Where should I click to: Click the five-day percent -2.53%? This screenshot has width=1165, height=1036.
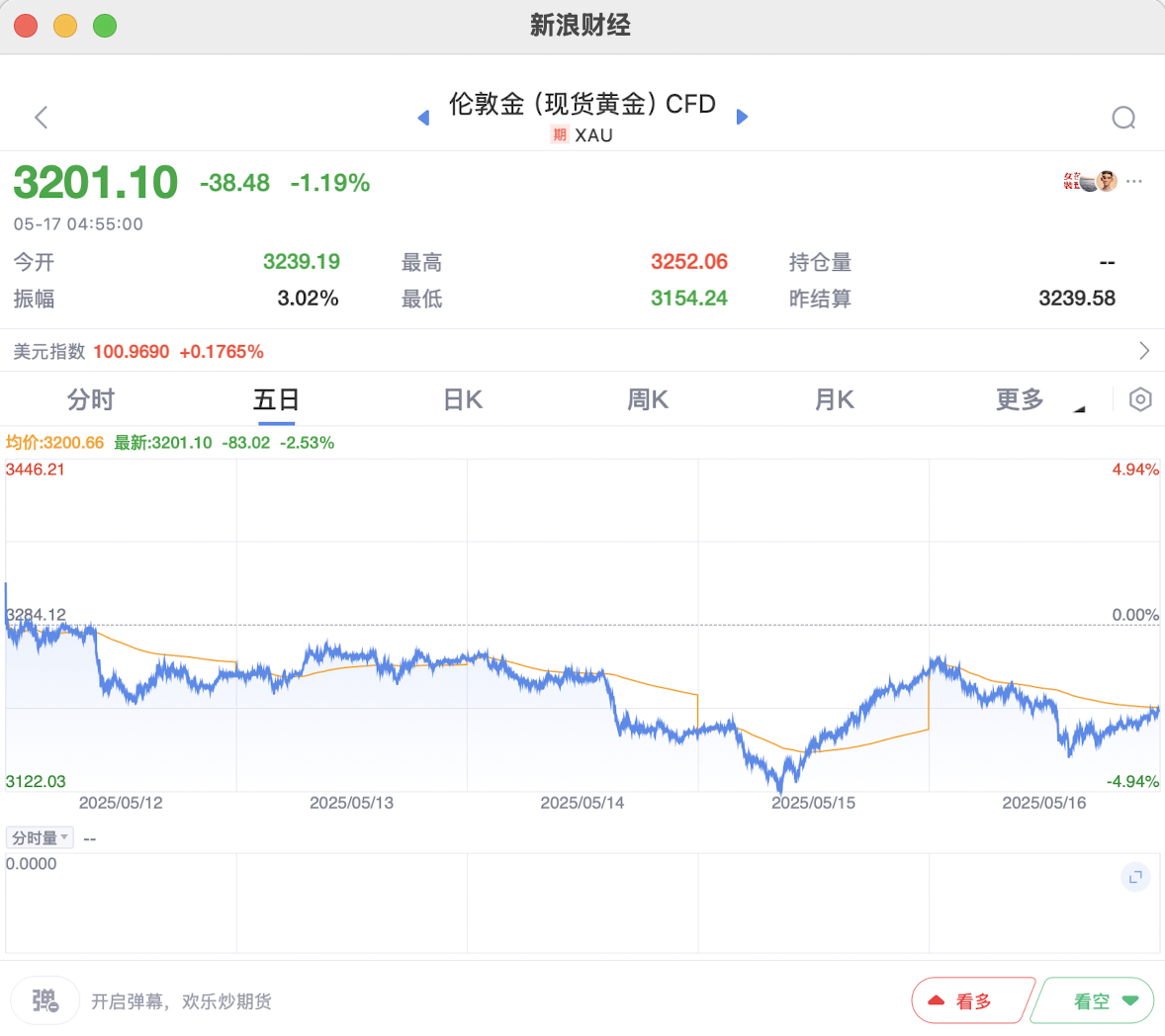pyautogui.click(x=307, y=443)
